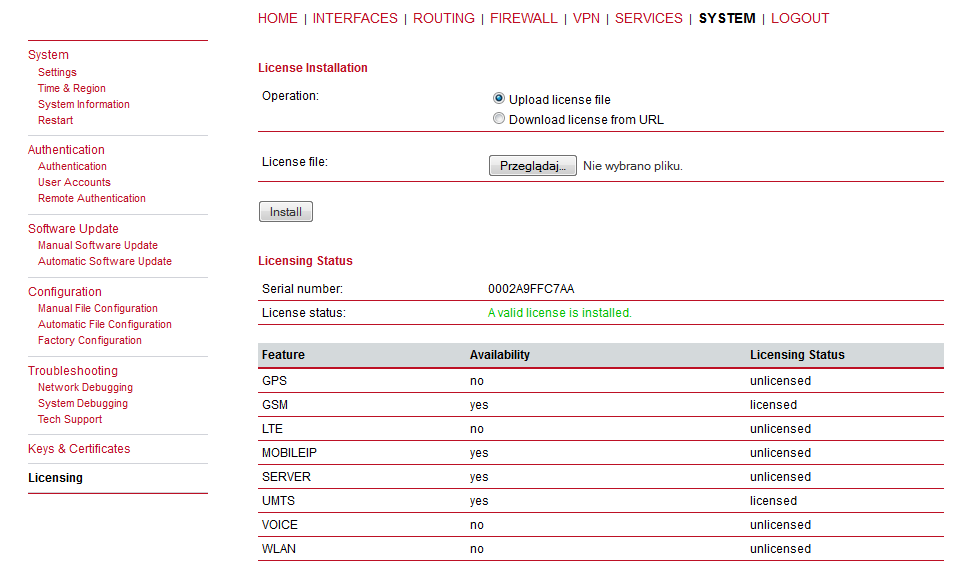Open the SERVICES menu
Viewport: 970px width, 570px height.
click(649, 19)
